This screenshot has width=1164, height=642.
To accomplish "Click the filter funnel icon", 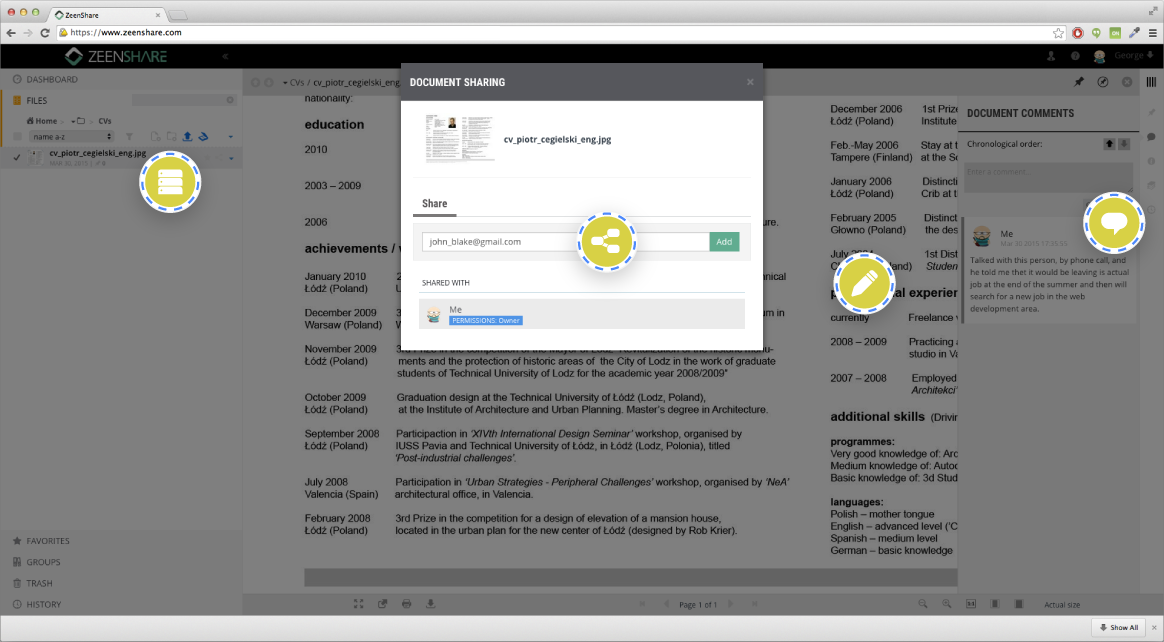I will (x=129, y=137).
